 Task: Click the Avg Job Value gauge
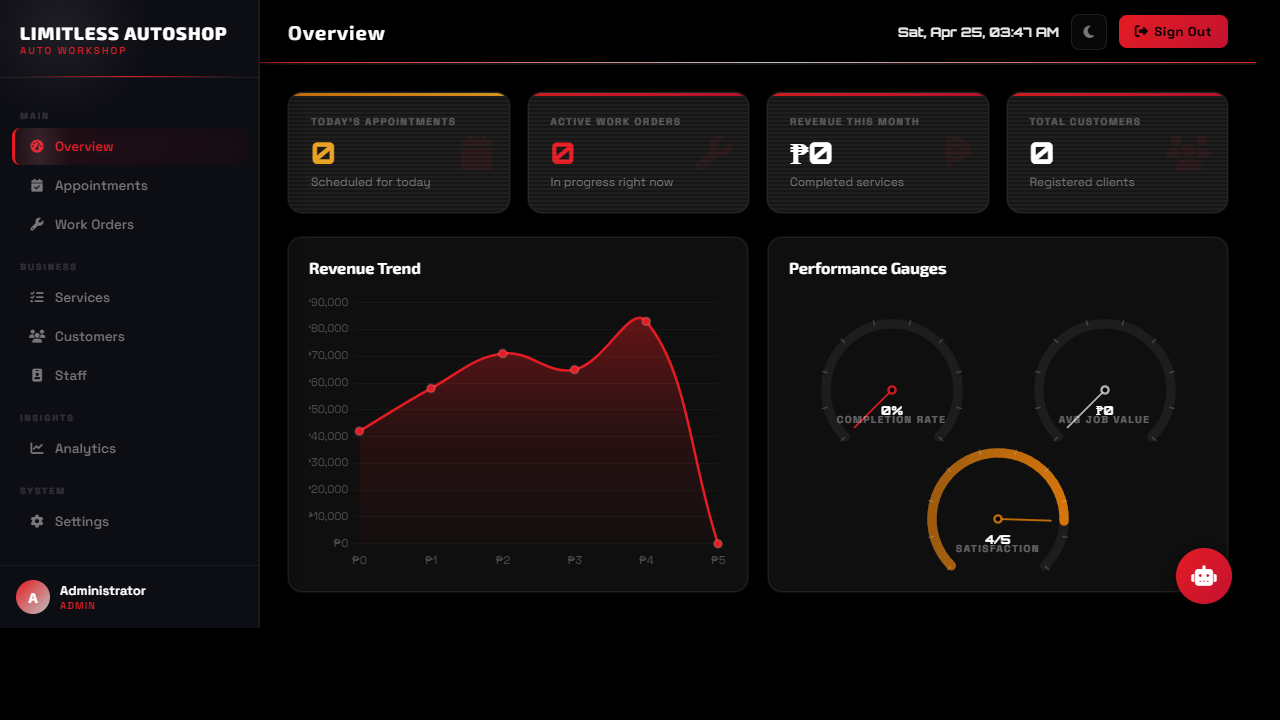1105,380
